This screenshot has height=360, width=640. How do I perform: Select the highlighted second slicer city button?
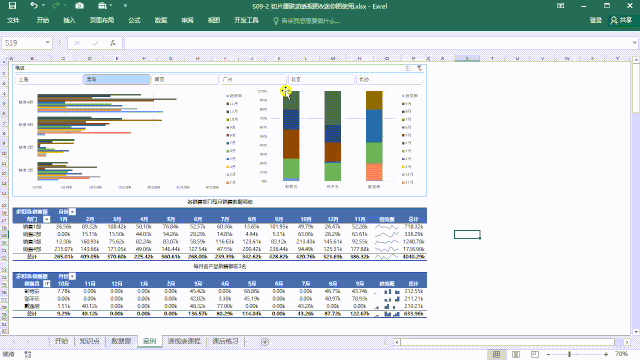click(117, 80)
